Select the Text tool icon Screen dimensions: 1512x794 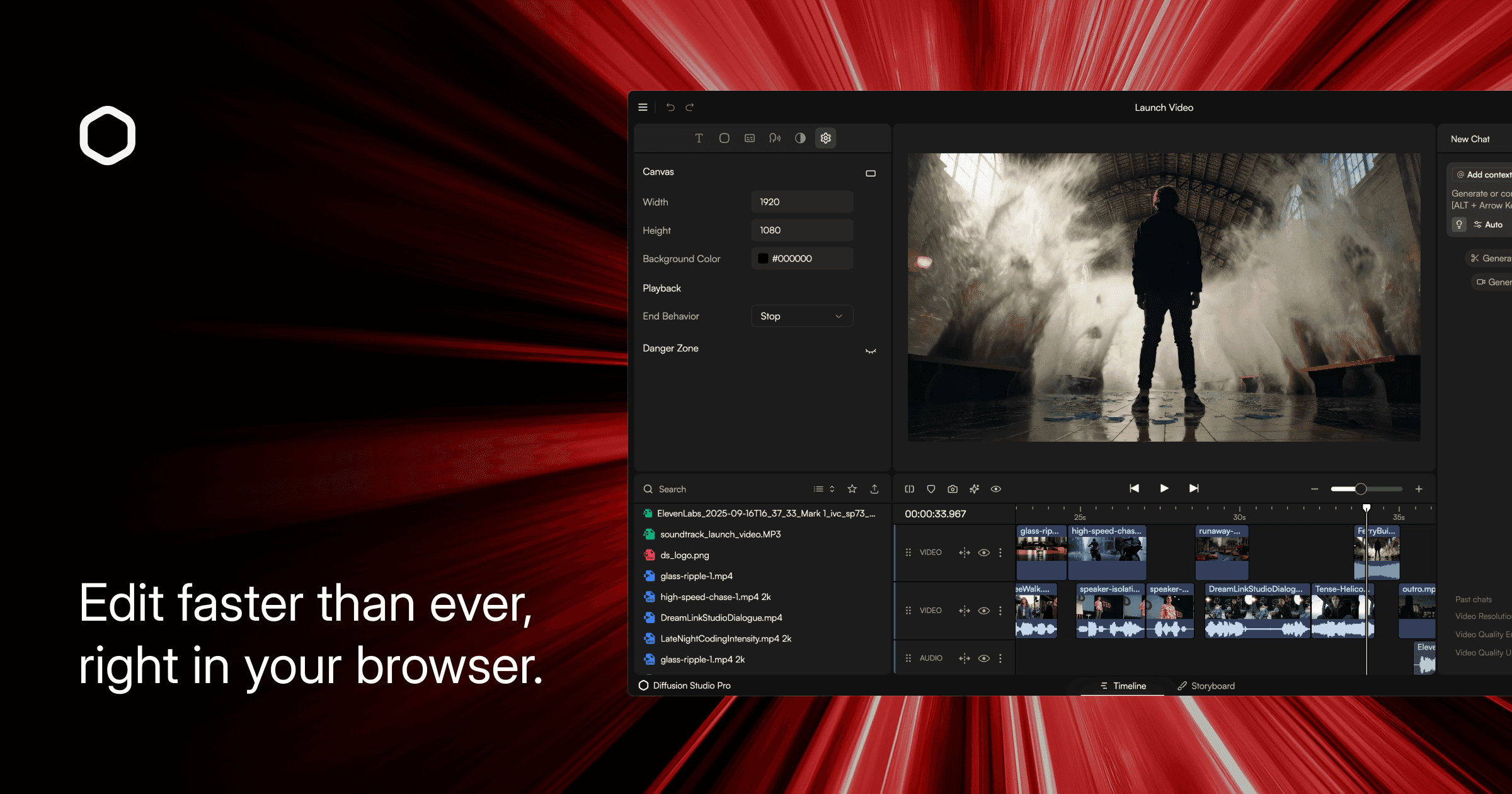point(699,138)
